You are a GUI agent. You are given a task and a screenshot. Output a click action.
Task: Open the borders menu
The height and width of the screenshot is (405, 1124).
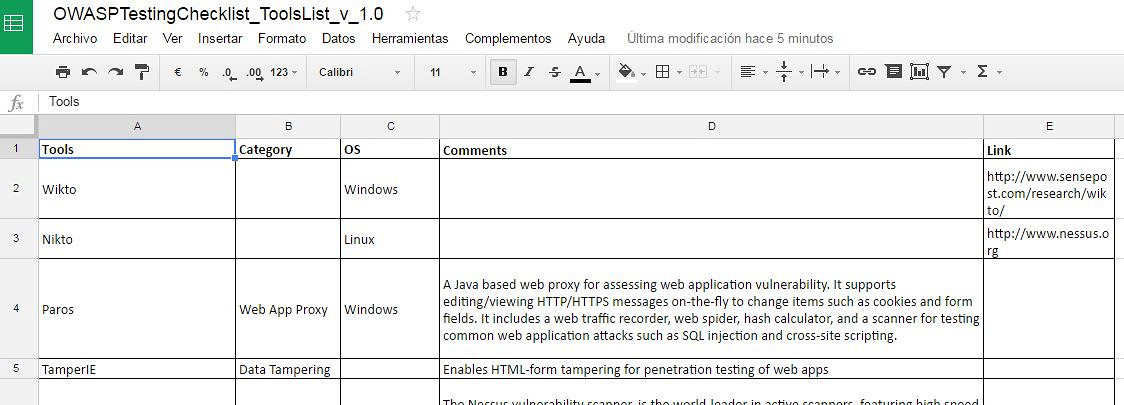tap(663, 72)
